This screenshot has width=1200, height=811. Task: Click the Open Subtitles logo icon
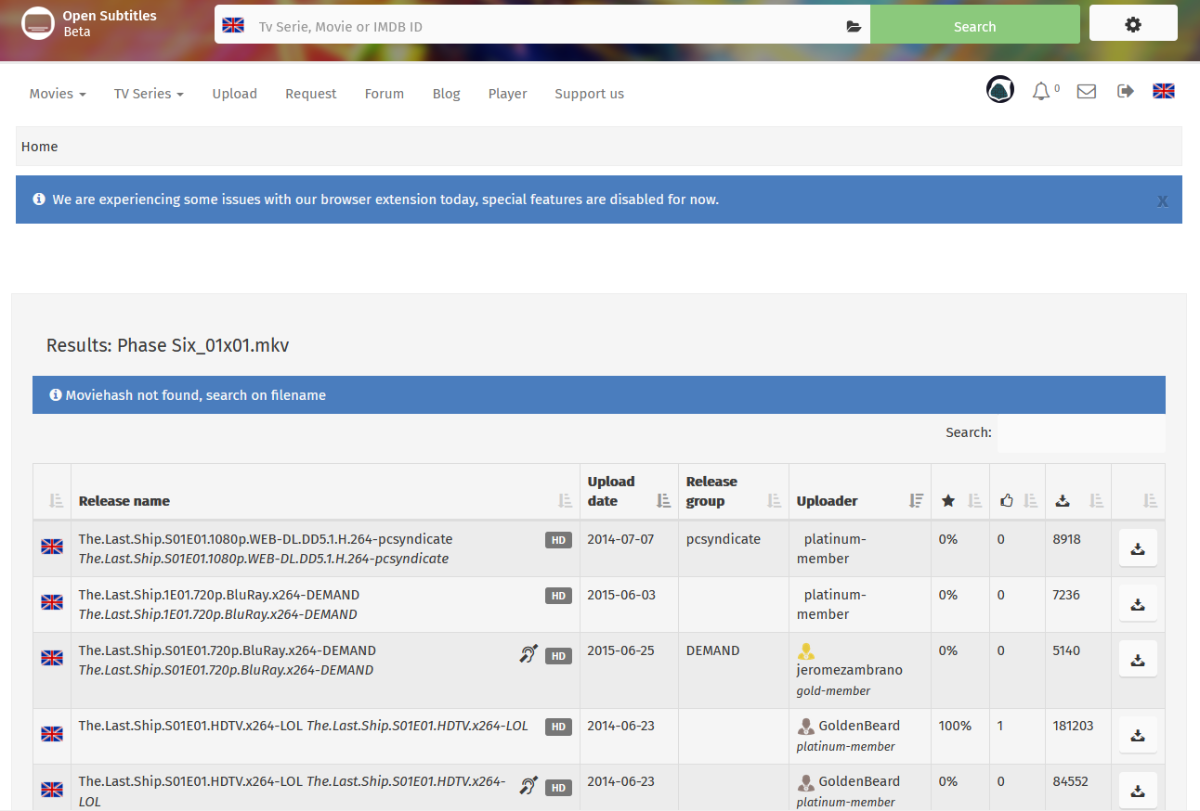(38, 23)
